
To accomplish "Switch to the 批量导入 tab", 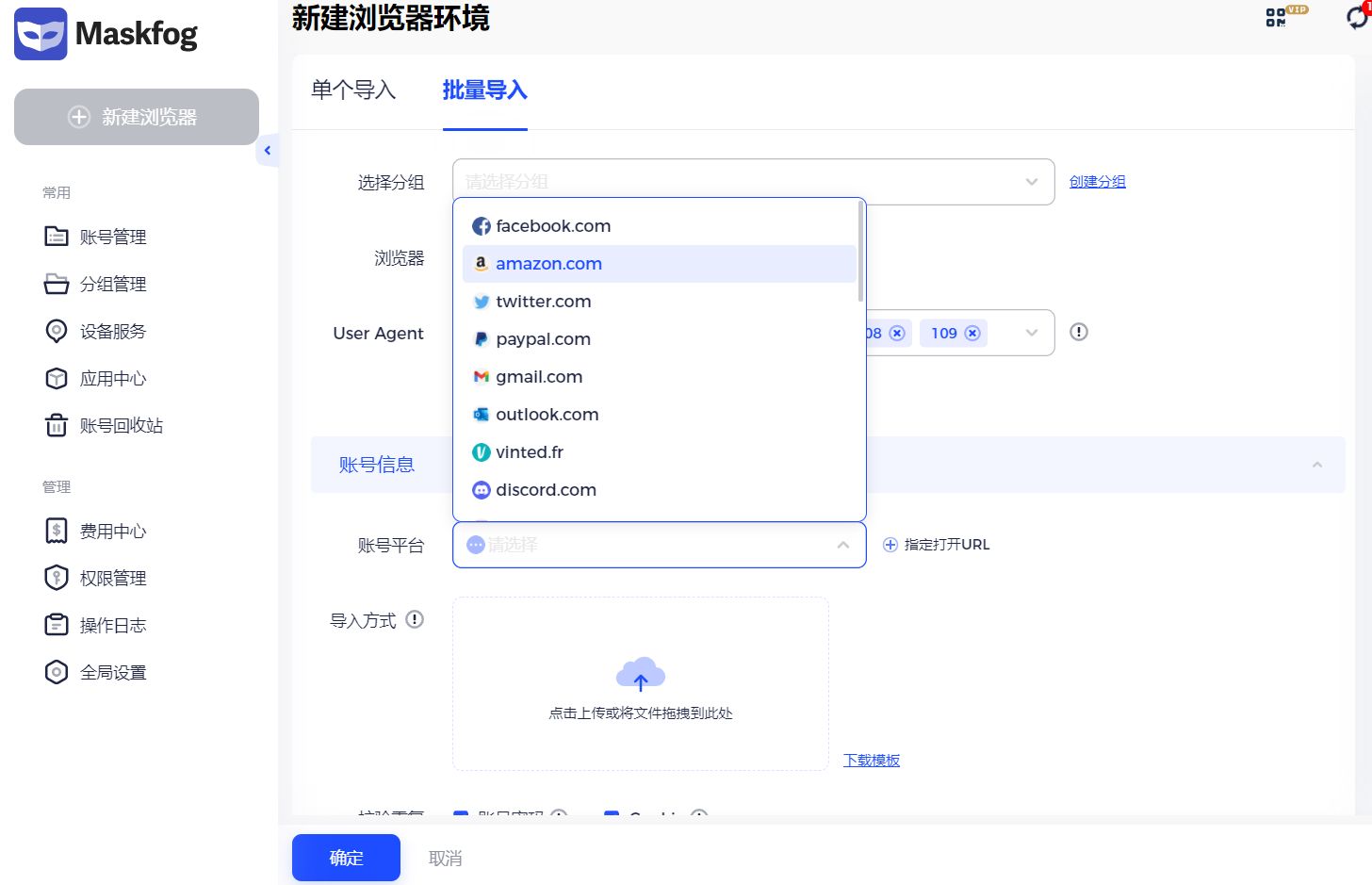I will click(485, 90).
